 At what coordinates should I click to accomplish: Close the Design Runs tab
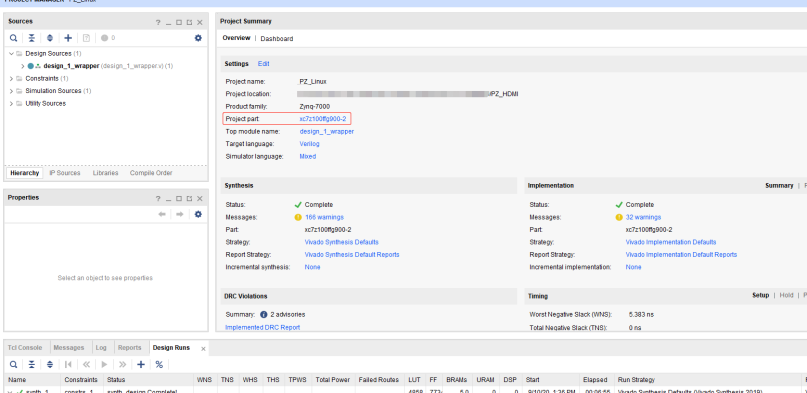[203, 349]
